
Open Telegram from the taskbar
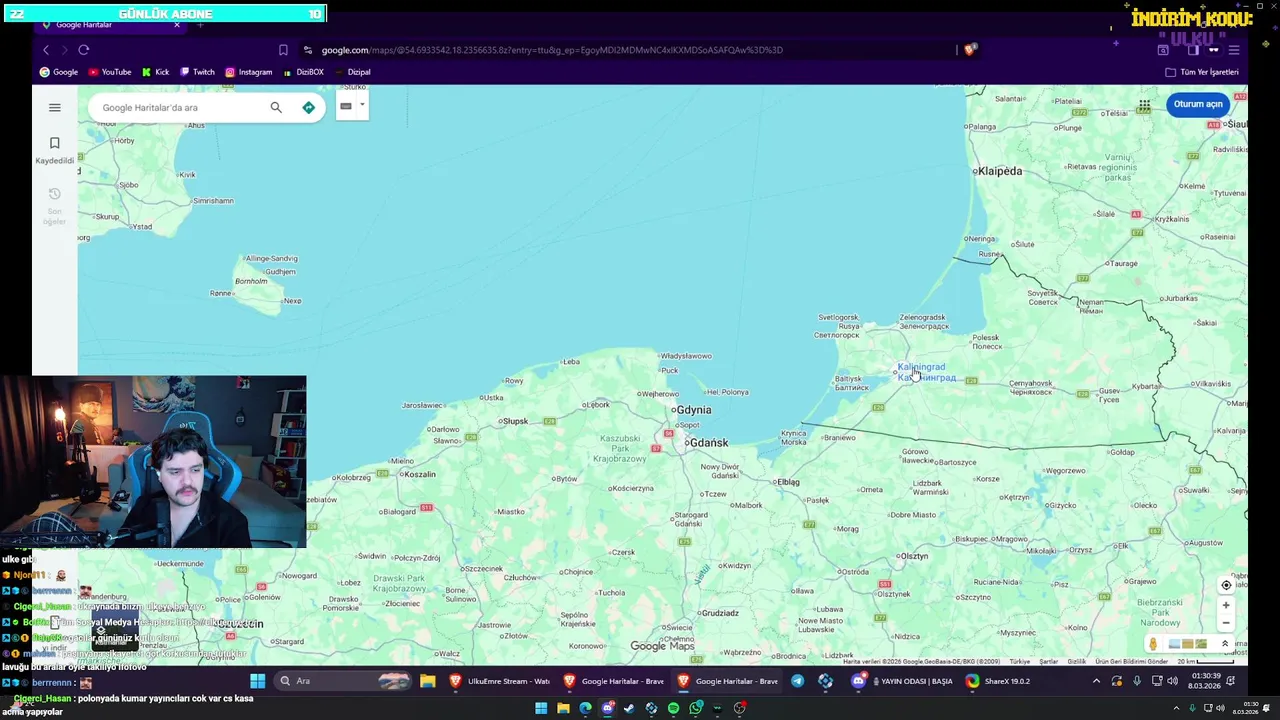coord(797,681)
